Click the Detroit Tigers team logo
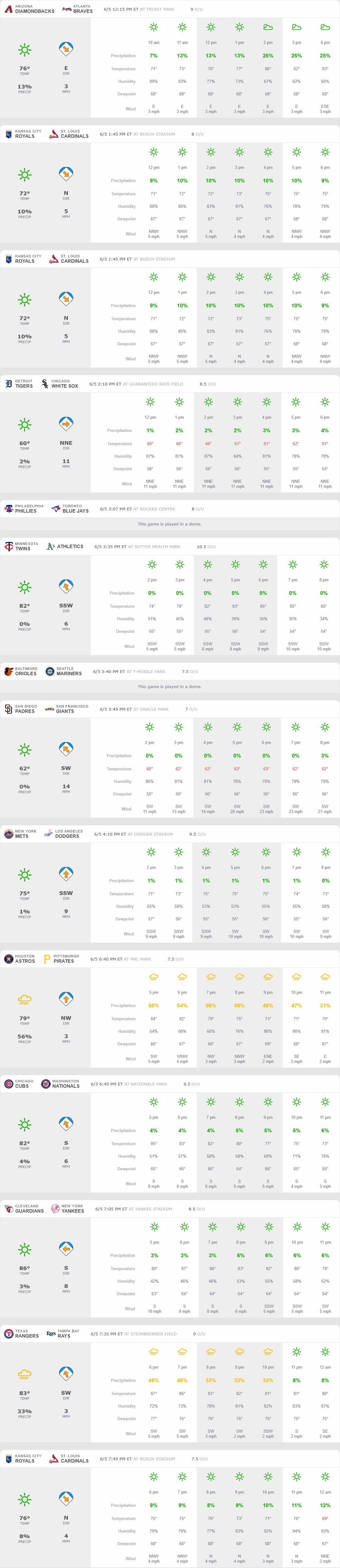The width and height of the screenshot is (340, 1568). (x=8, y=384)
